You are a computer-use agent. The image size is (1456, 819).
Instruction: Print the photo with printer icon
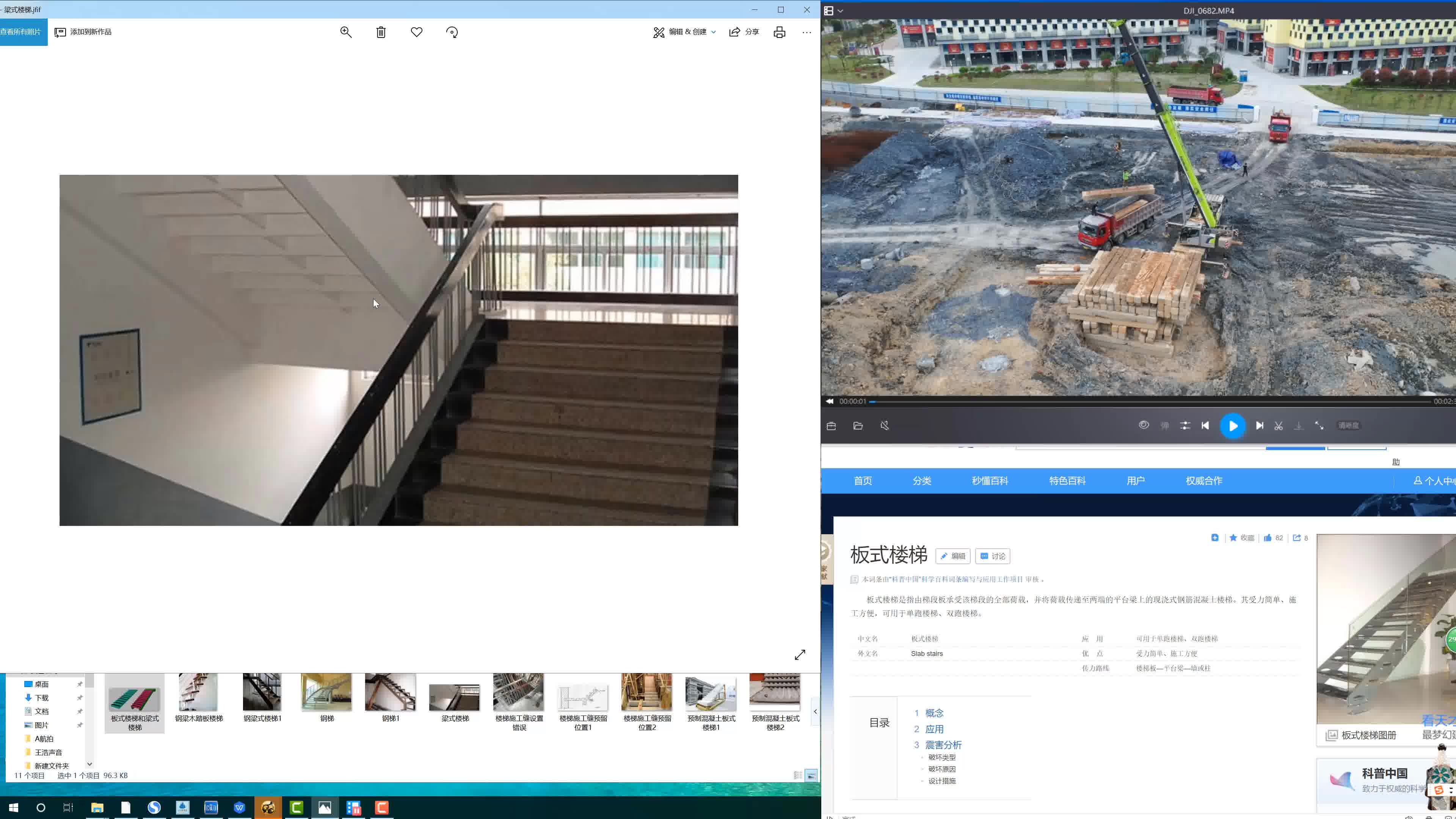point(780,32)
